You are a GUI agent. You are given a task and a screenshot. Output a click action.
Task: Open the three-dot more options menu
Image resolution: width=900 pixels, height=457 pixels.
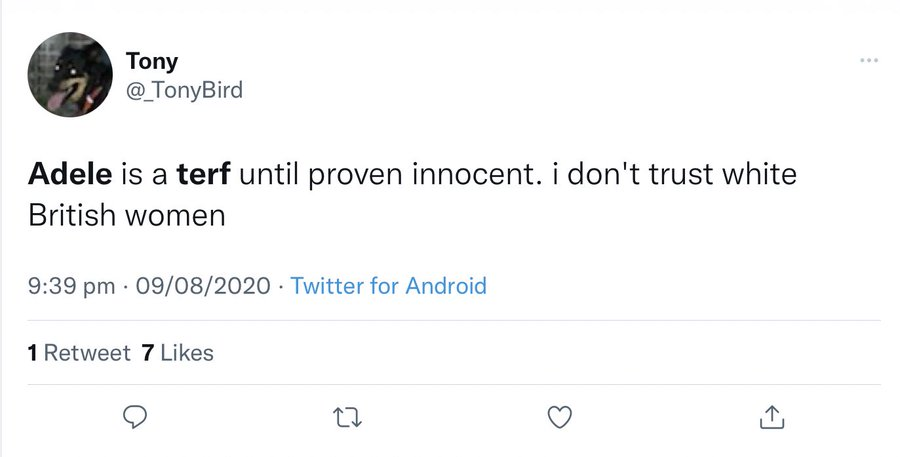tap(869, 60)
